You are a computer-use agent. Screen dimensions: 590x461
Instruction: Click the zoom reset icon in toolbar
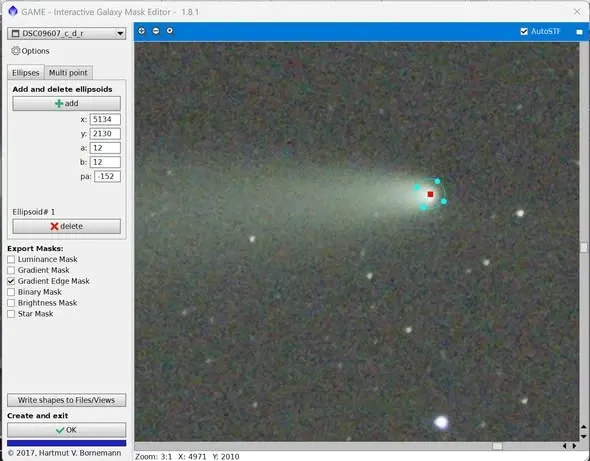point(170,31)
